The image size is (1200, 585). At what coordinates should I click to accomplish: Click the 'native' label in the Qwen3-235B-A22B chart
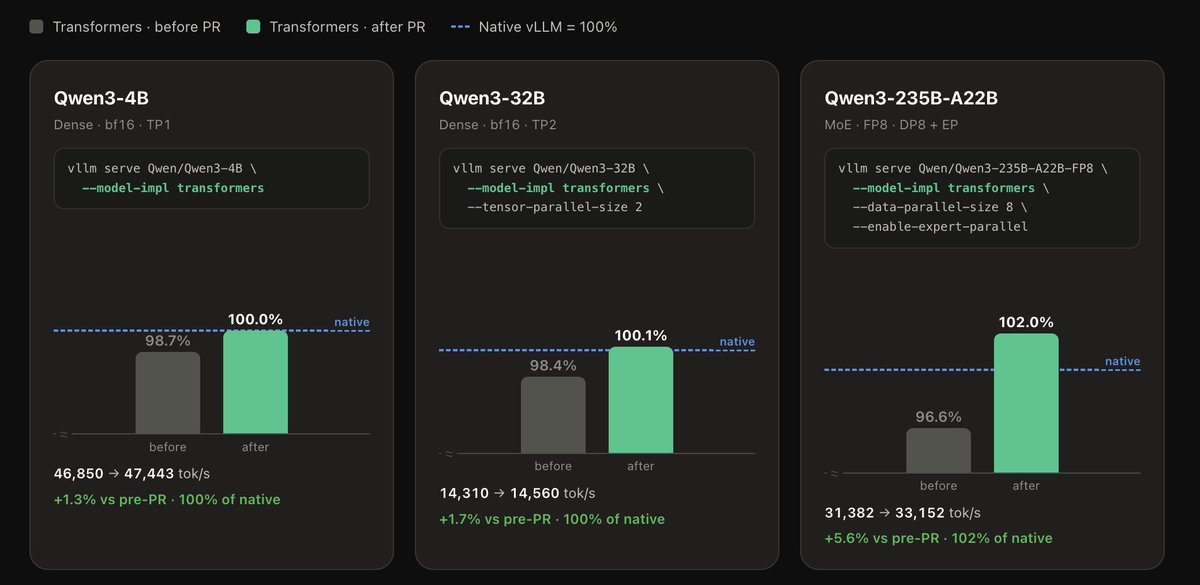tap(1122, 361)
